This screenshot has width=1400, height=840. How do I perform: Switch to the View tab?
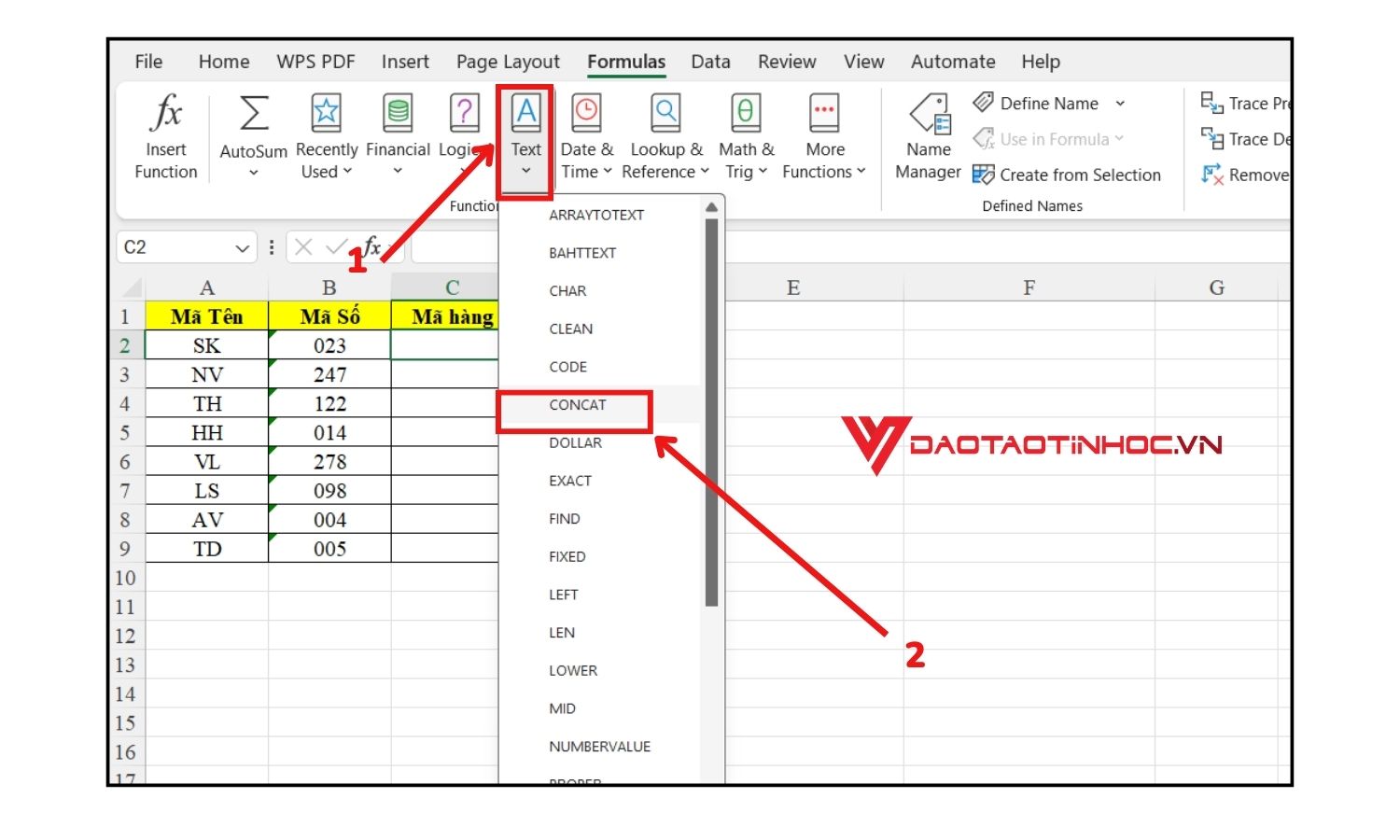[x=863, y=62]
